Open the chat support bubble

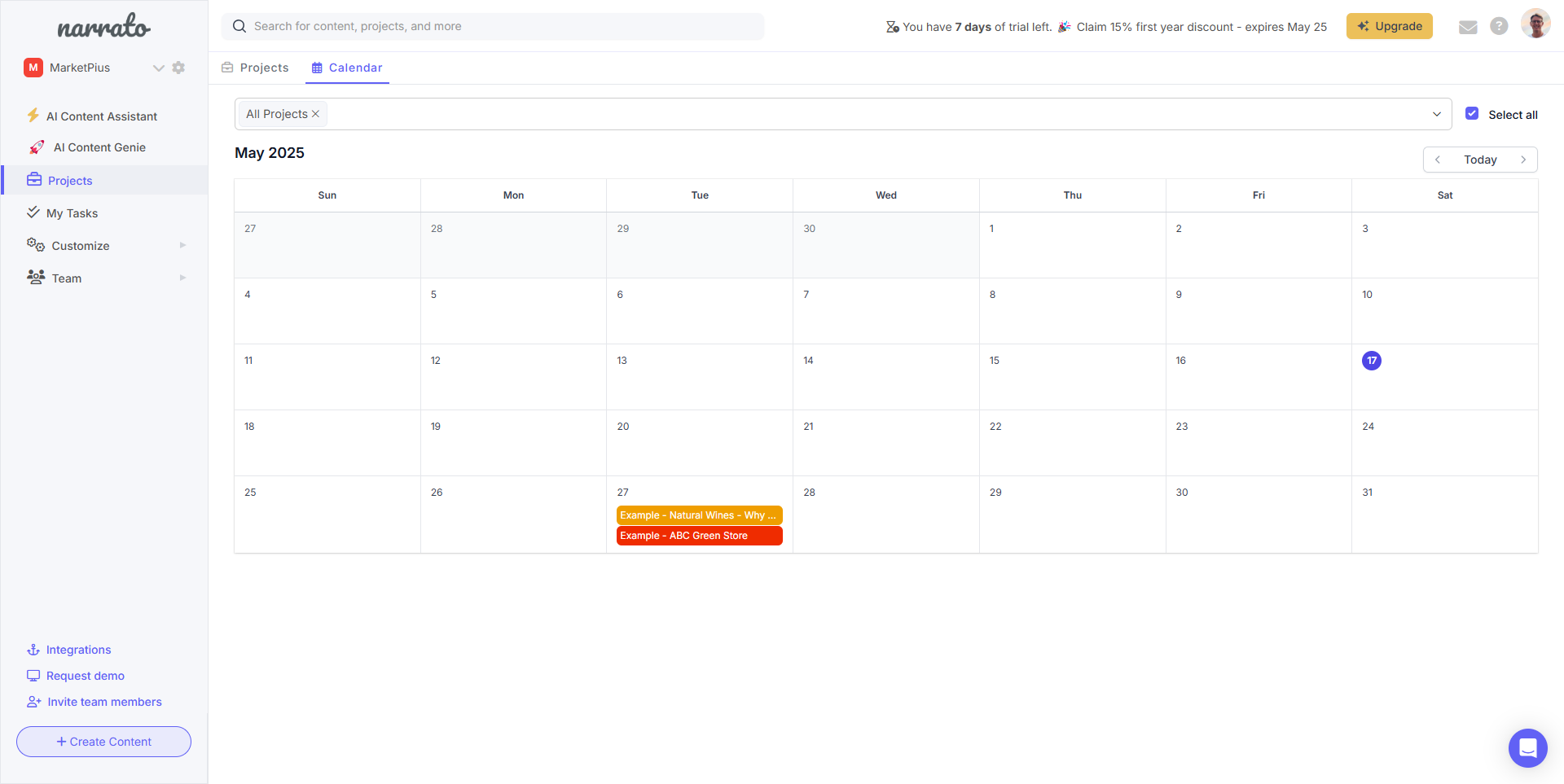(x=1527, y=747)
